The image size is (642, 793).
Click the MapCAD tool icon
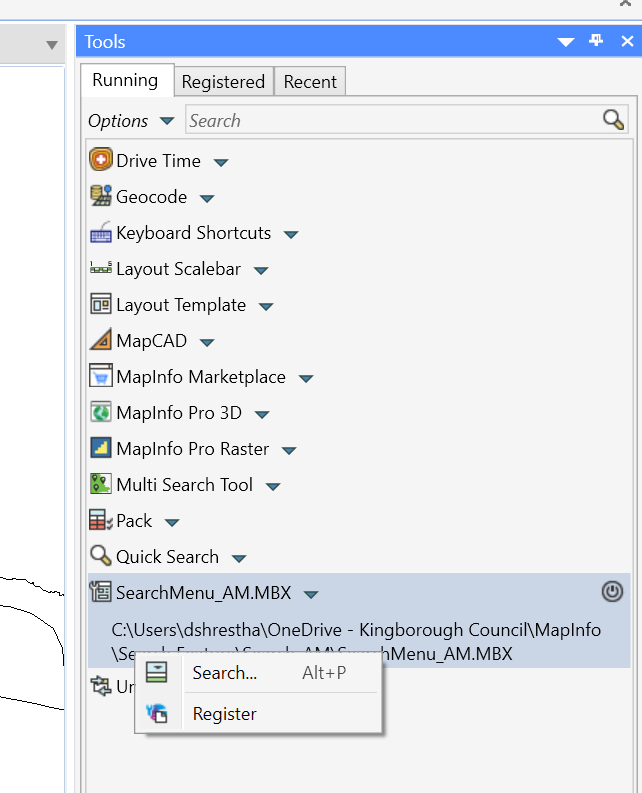101,340
